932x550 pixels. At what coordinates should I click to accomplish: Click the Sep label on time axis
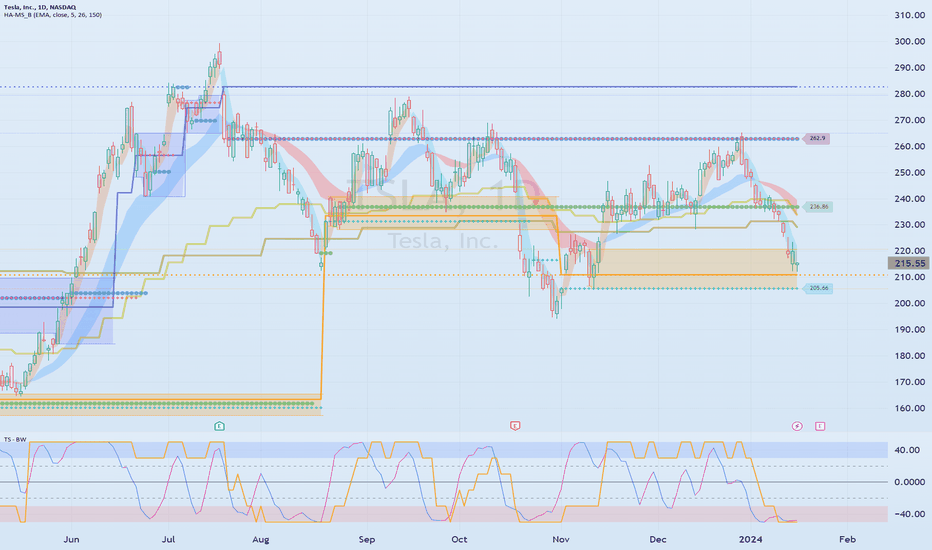pyautogui.click(x=367, y=539)
